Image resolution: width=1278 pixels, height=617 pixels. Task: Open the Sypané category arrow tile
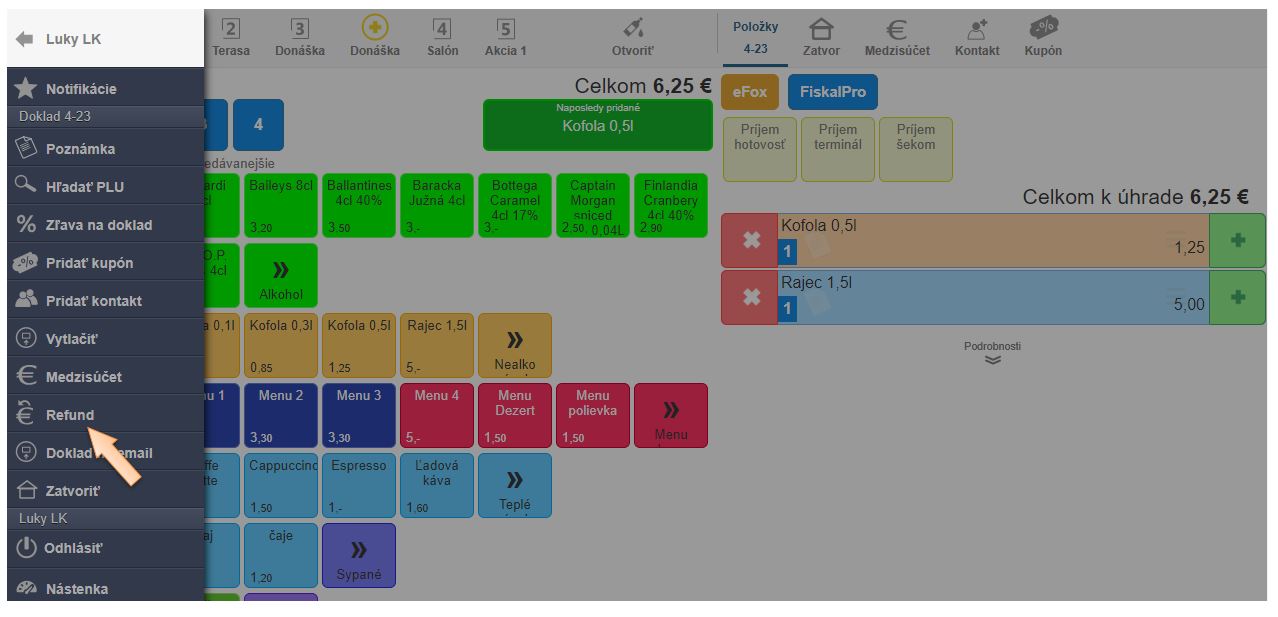(x=359, y=555)
